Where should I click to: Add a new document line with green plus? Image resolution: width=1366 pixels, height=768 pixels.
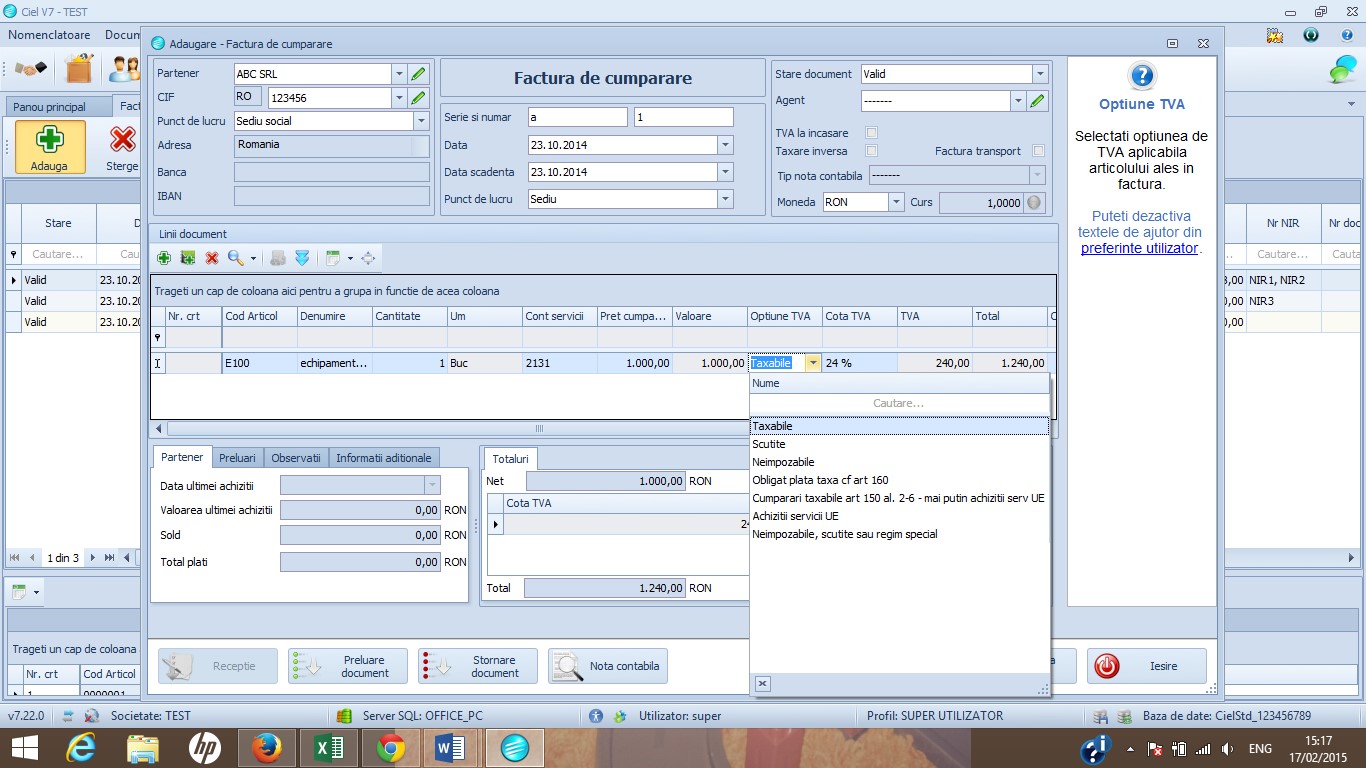[x=164, y=258]
